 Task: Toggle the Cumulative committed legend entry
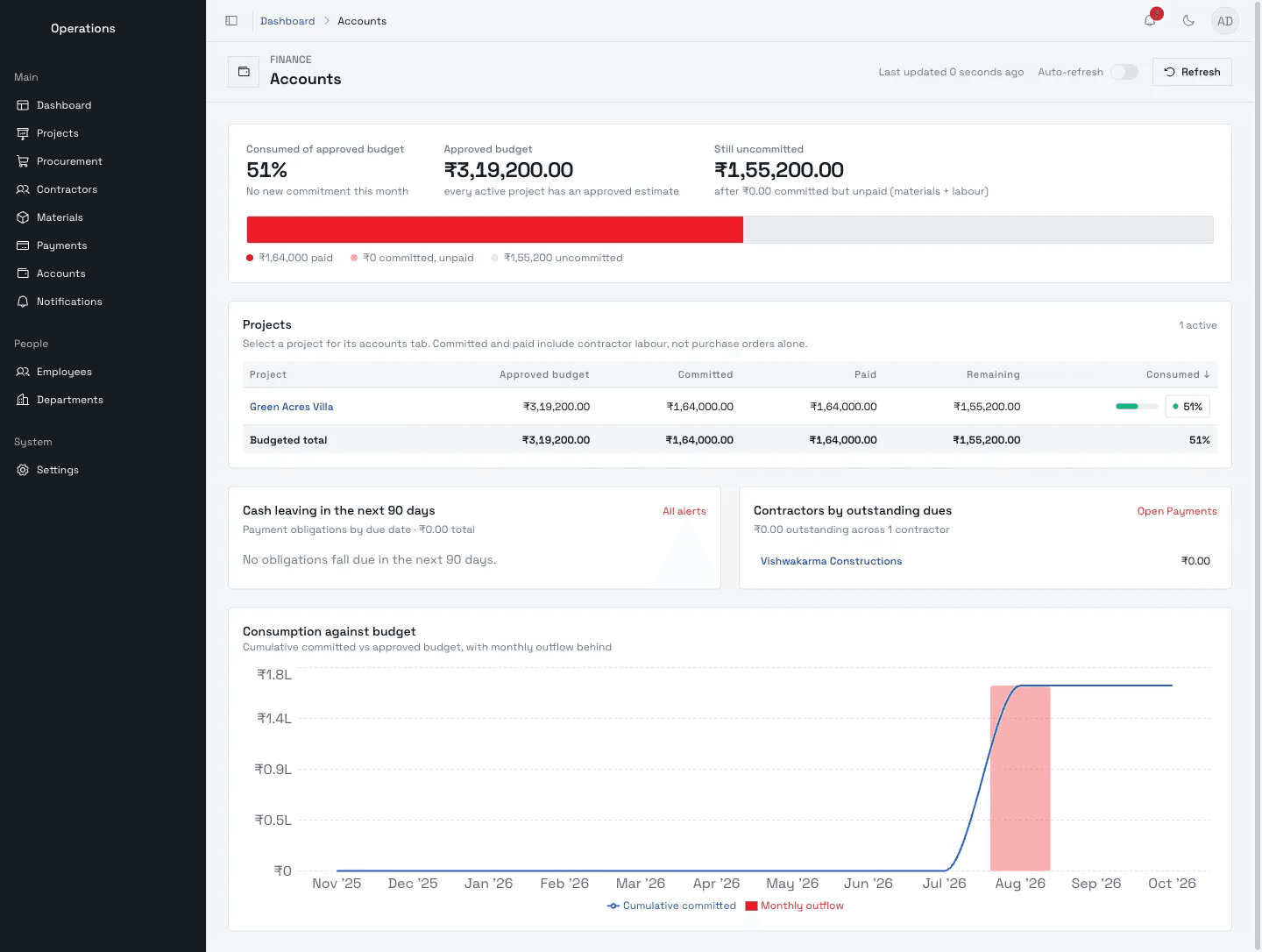[x=671, y=906]
